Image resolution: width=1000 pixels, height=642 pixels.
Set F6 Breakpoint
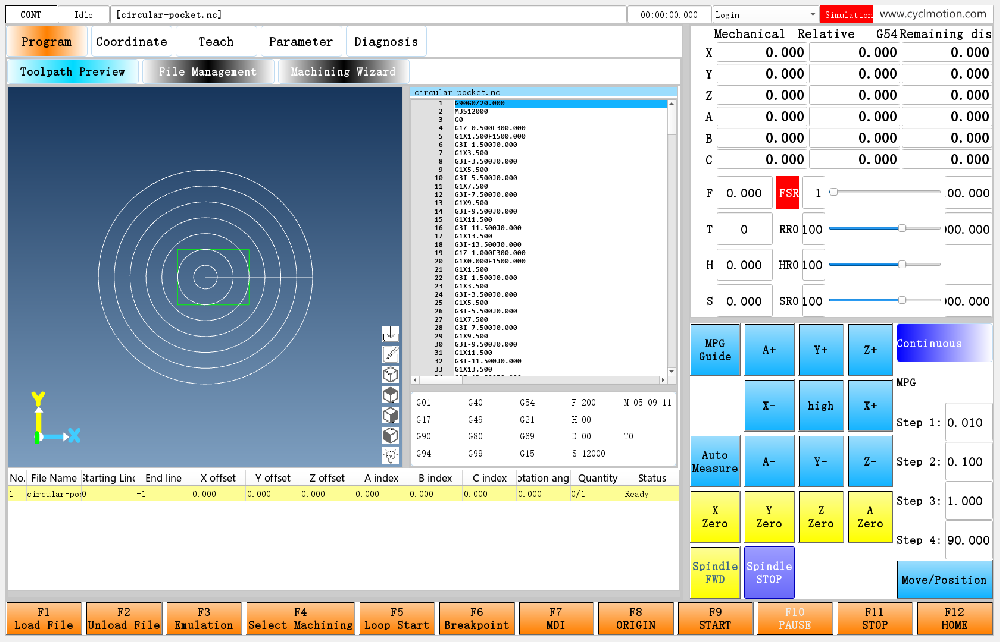pos(476,618)
